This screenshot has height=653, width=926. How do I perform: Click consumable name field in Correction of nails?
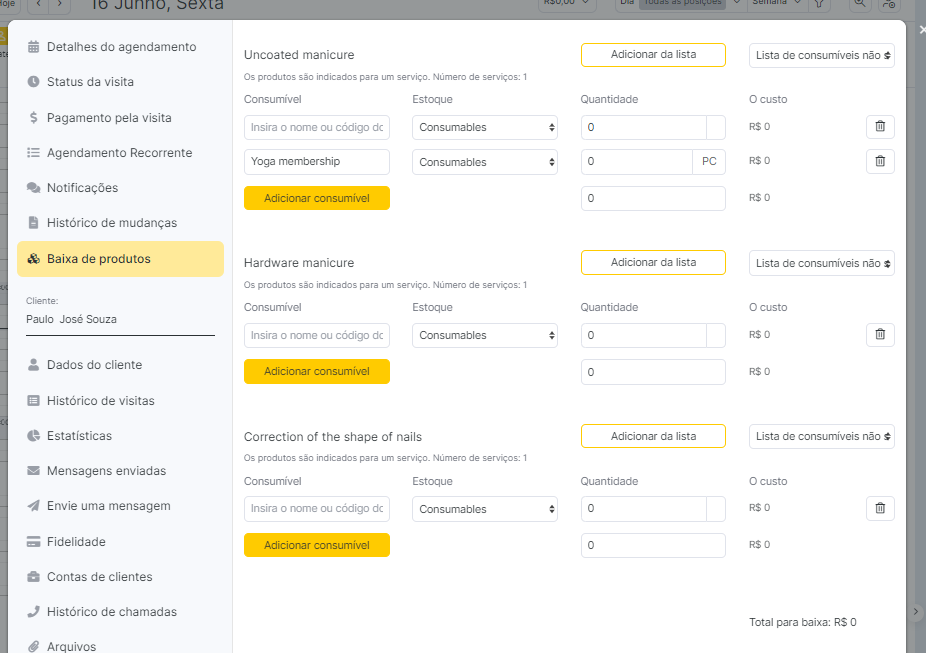[x=316, y=509]
